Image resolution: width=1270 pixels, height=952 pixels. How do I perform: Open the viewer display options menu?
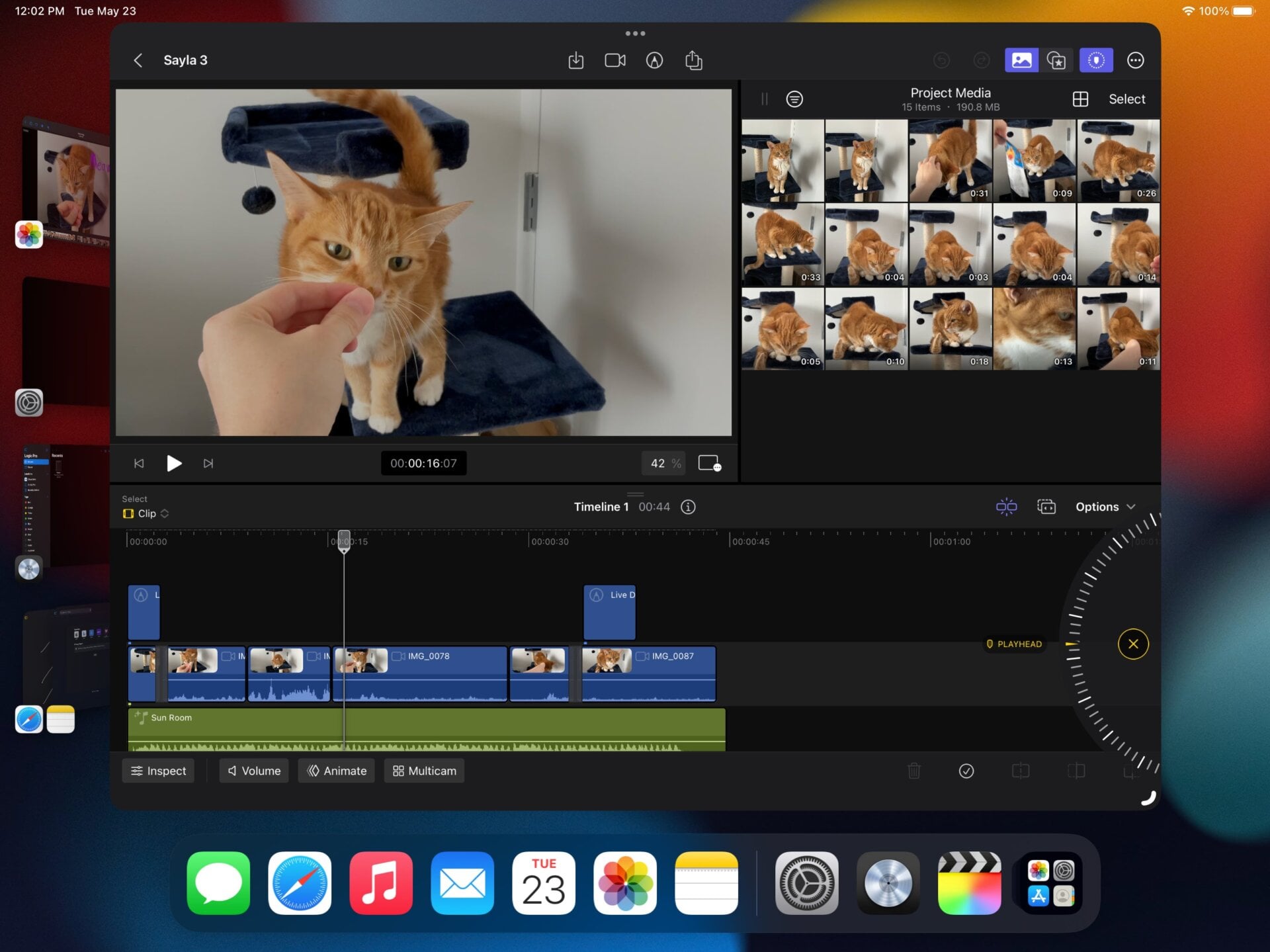pos(709,463)
